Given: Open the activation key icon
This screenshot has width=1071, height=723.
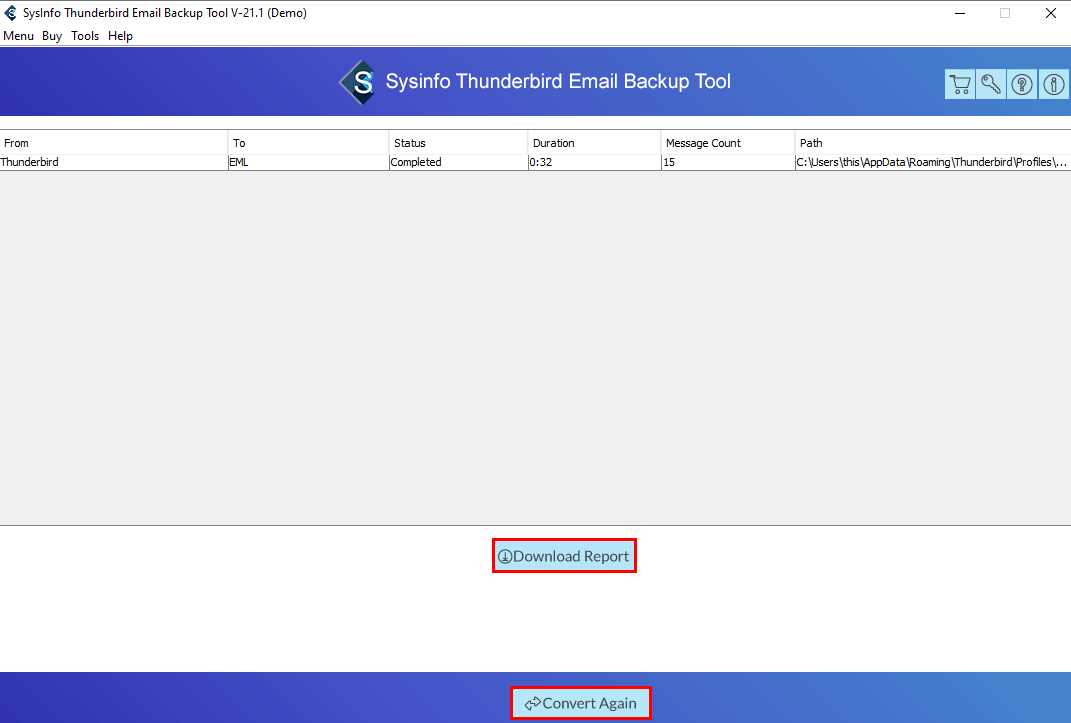Looking at the screenshot, I should coord(991,85).
